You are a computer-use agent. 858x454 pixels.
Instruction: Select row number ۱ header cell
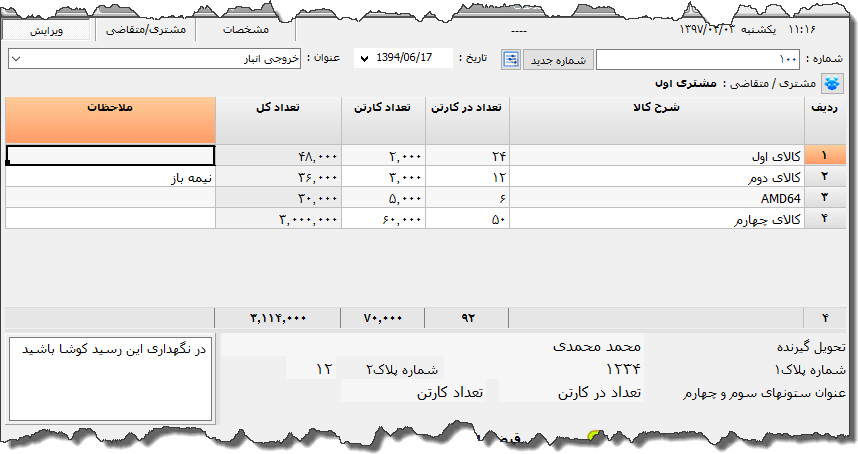coord(825,156)
